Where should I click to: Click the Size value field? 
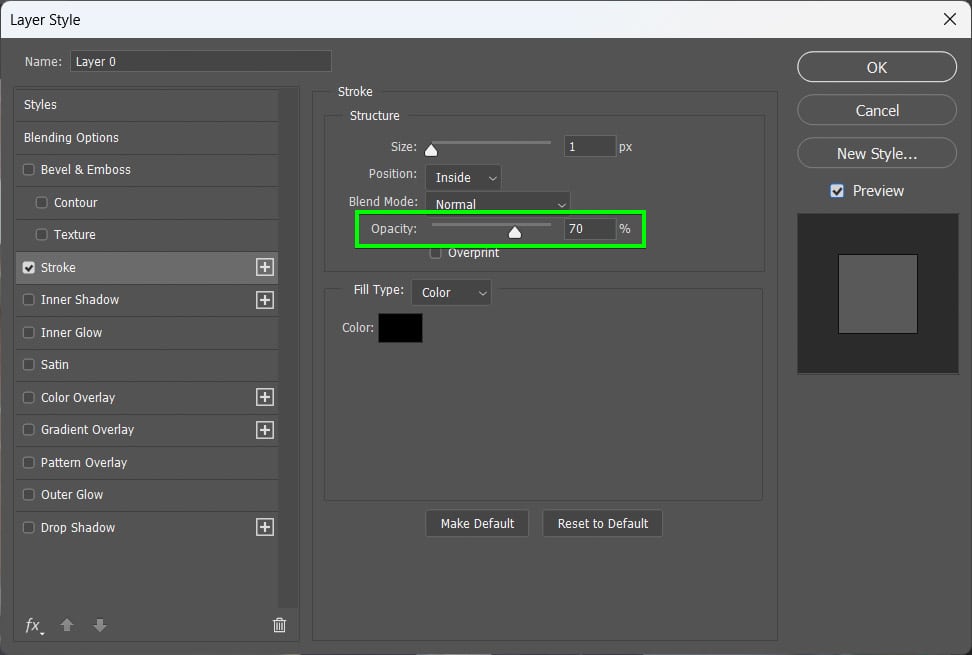(590, 147)
